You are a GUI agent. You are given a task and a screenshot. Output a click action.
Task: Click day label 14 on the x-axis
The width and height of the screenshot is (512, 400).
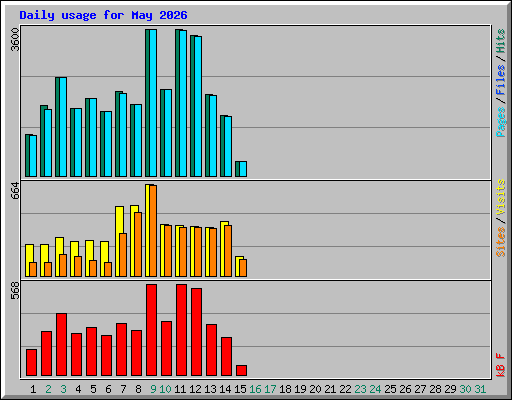coord(225,389)
